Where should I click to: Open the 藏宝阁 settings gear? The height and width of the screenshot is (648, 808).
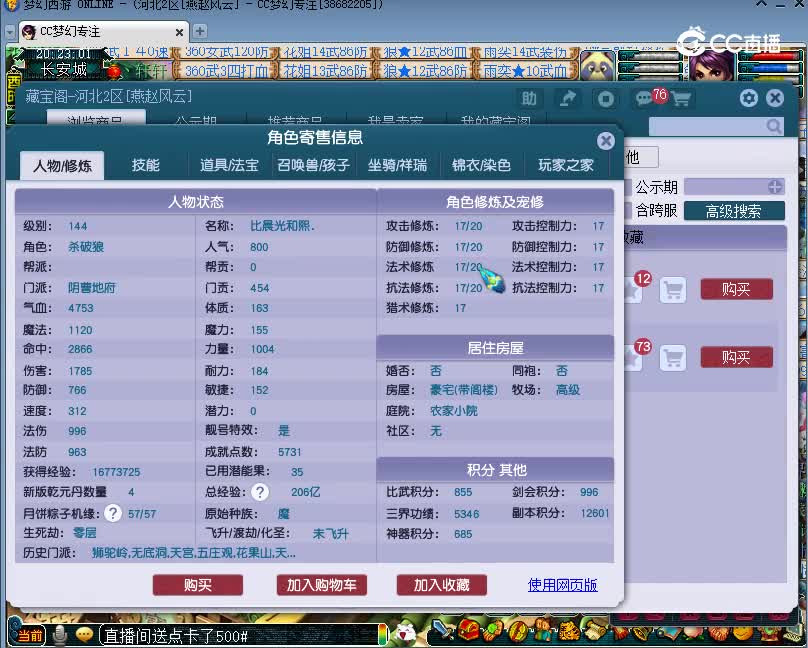749,98
